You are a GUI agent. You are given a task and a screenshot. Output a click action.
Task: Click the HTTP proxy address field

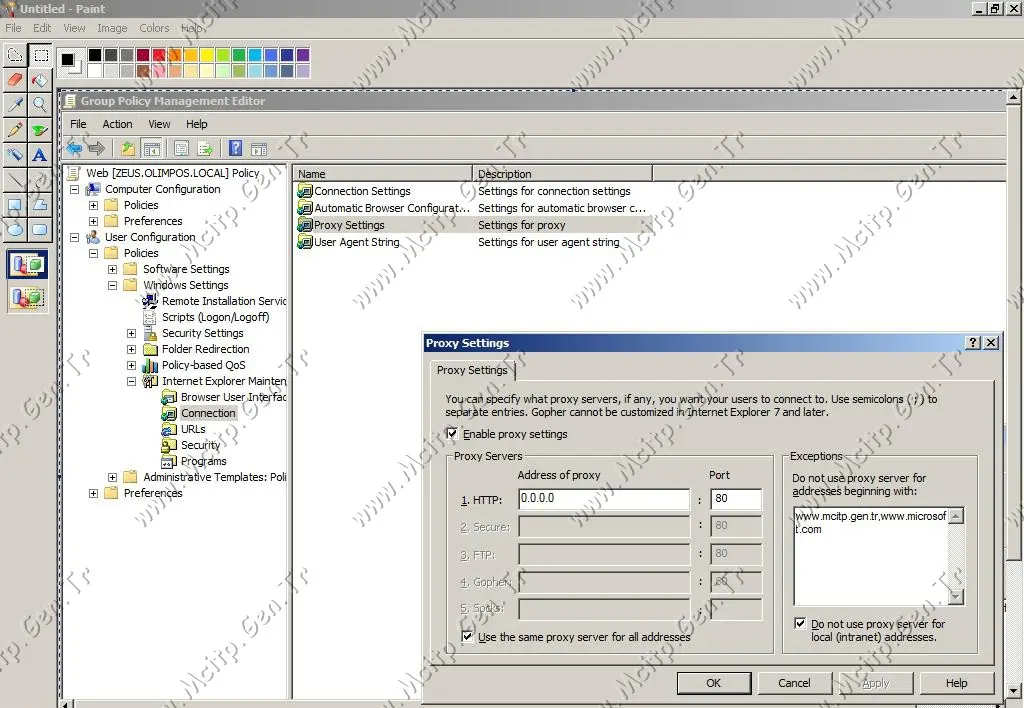point(604,499)
